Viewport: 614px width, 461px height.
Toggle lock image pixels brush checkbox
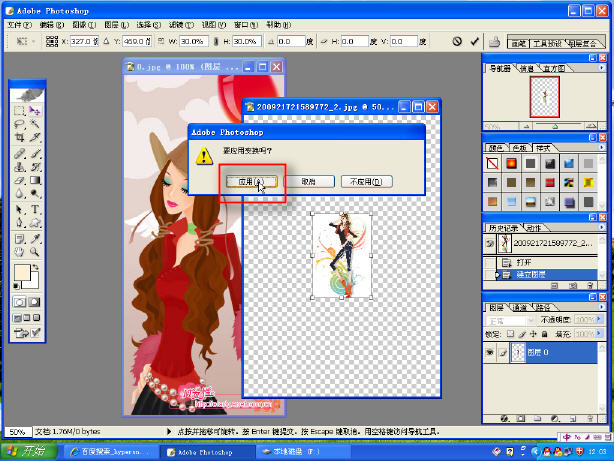click(x=522, y=334)
